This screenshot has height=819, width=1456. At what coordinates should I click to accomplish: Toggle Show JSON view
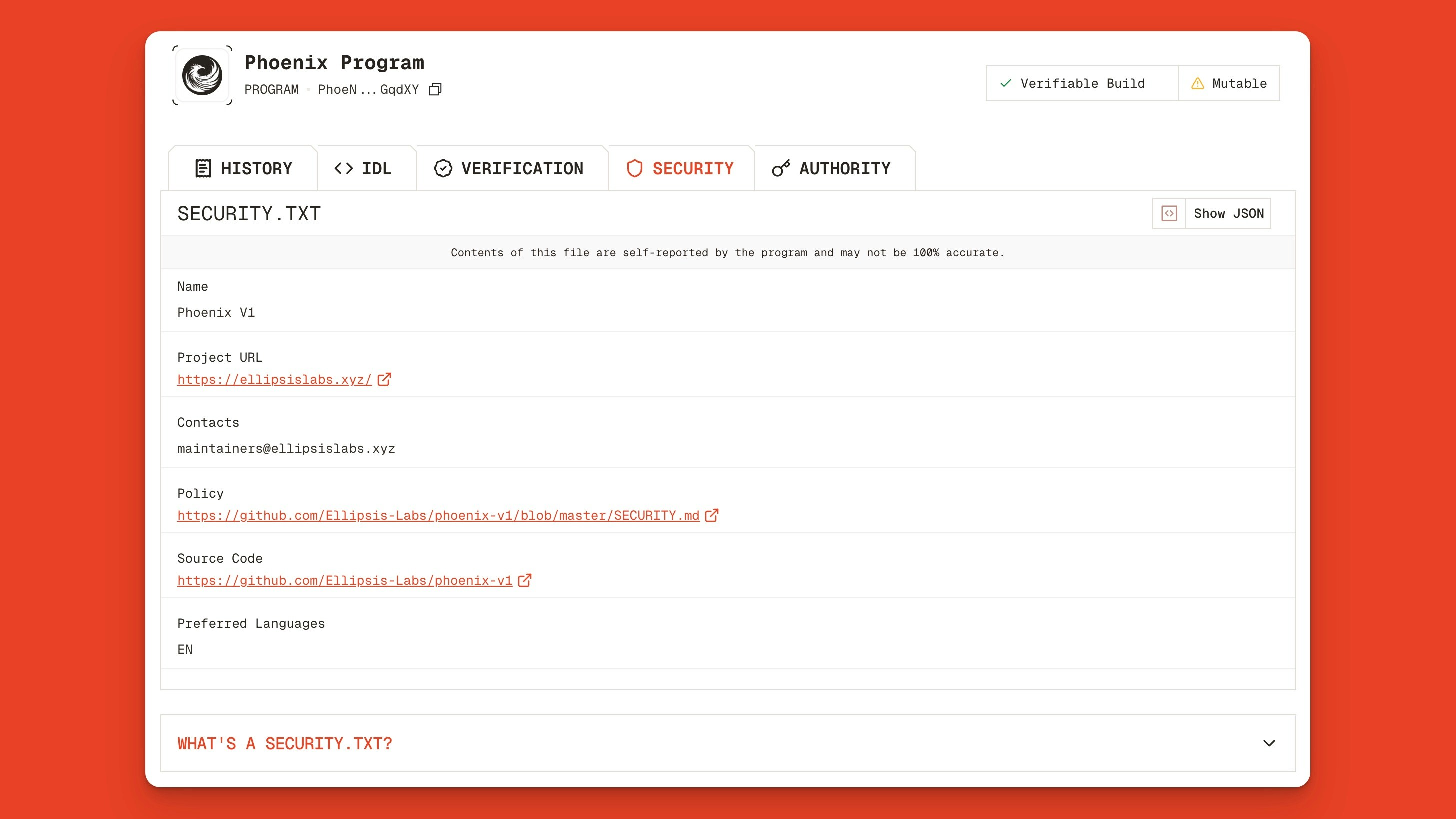[x=1229, y=213]
